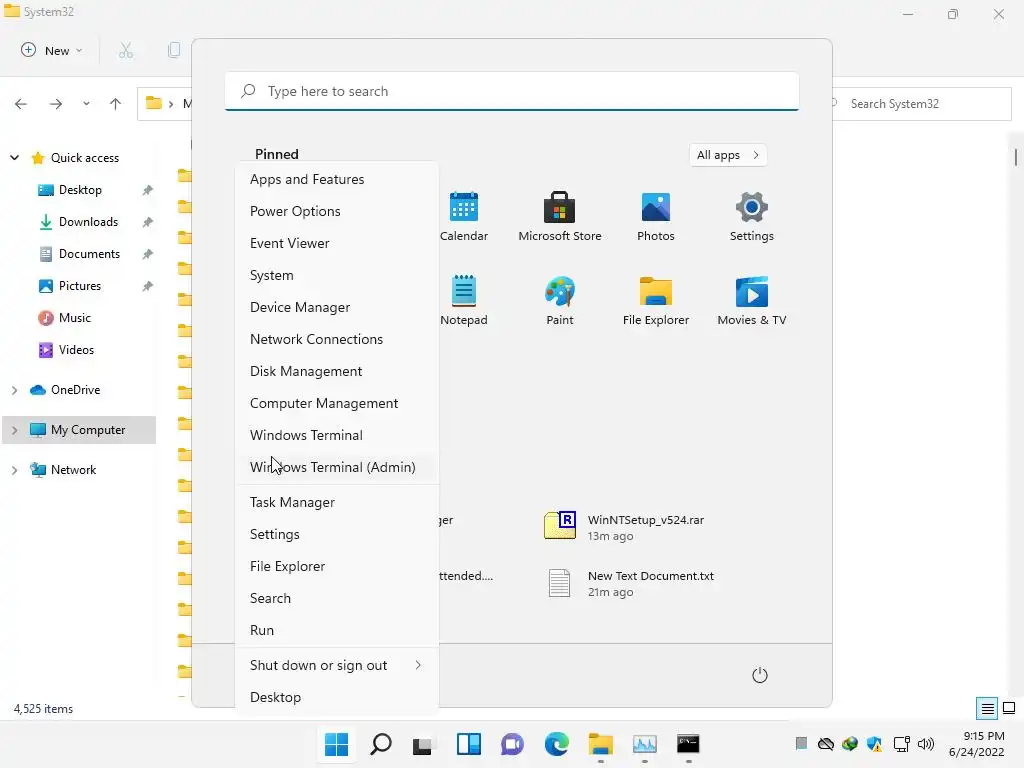Image resolution: width=1024 pixels, height=768 pixels.
Task: Go up one folder level in Explorer
Action: 116,104
